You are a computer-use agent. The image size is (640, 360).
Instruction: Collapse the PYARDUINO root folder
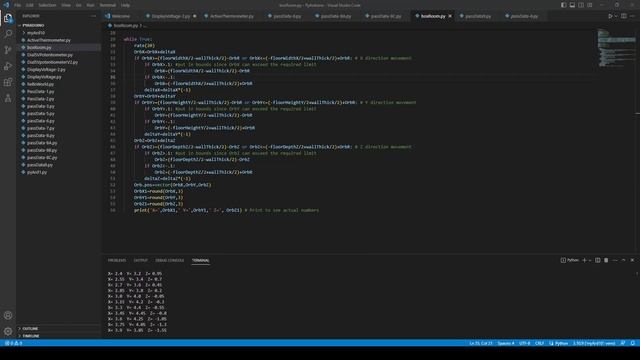coord(33,25)
